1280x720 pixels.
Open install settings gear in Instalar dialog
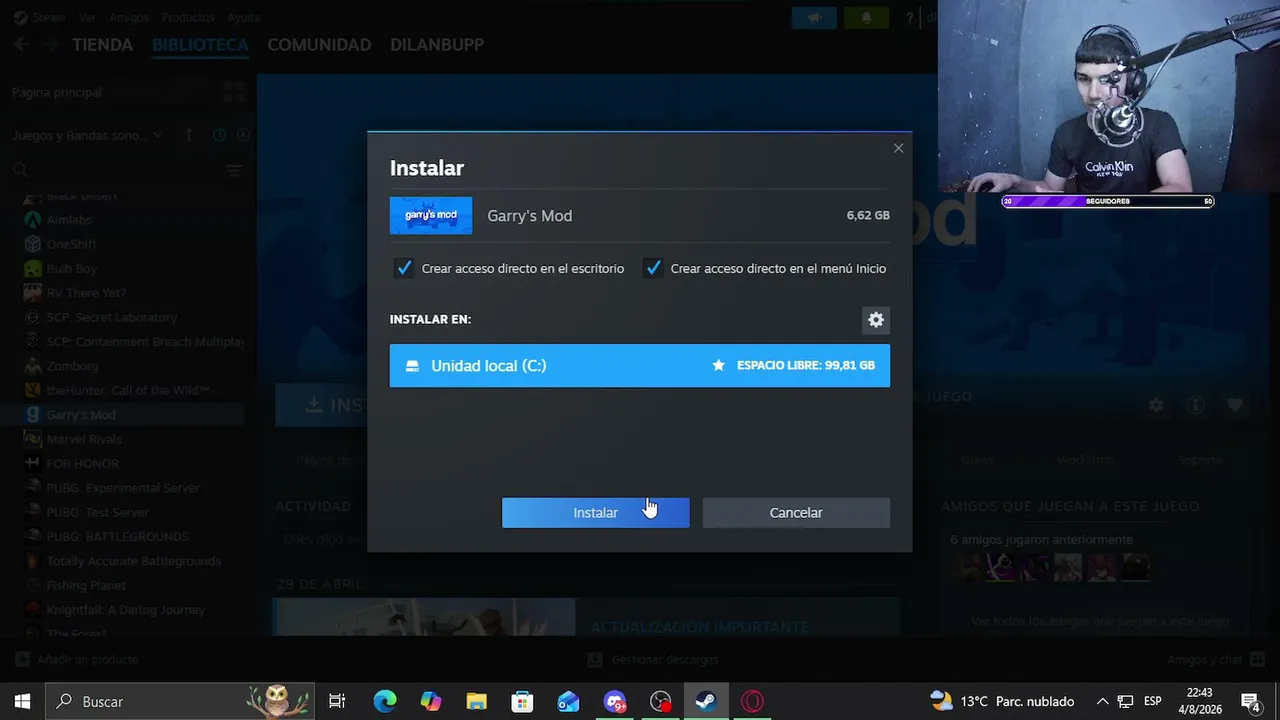click(876, 320)
